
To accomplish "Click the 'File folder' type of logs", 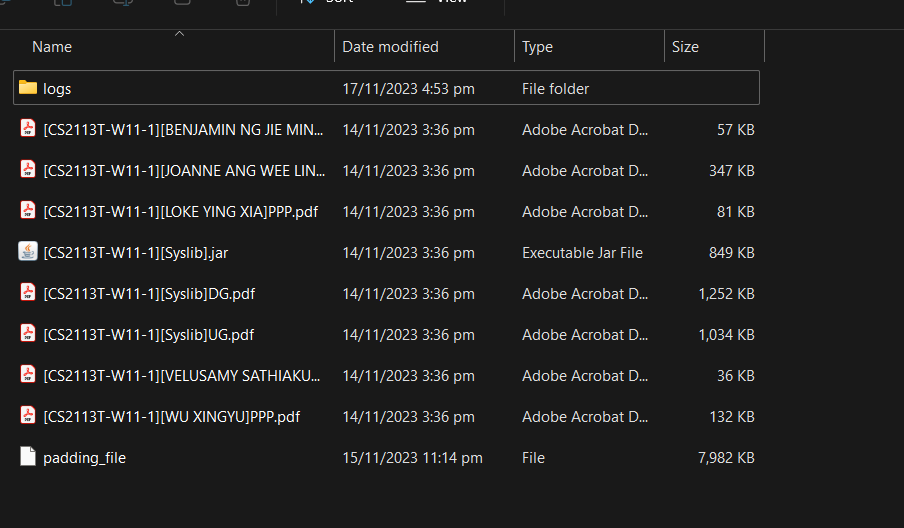I will 555,89.
